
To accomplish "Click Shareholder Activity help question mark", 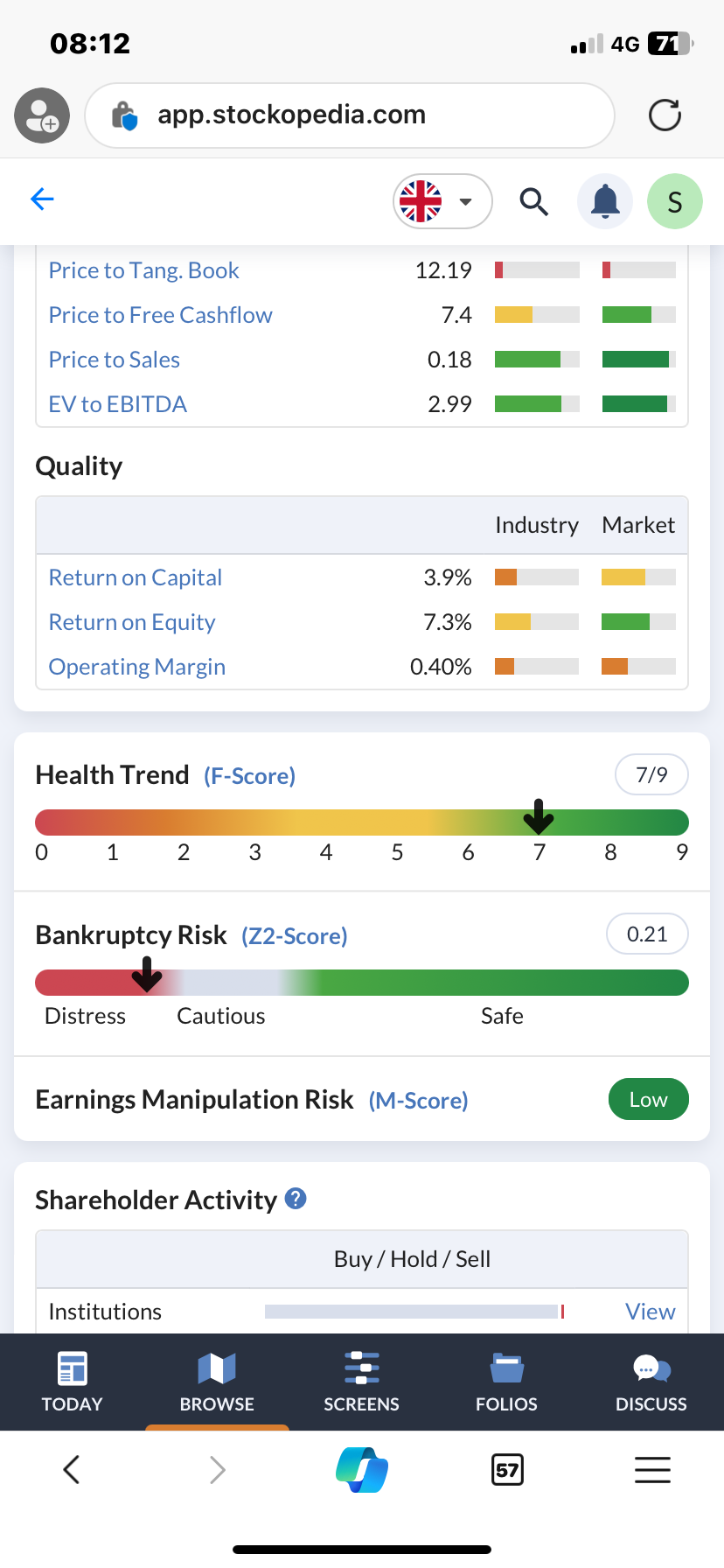I will (x=296, y=1199).
